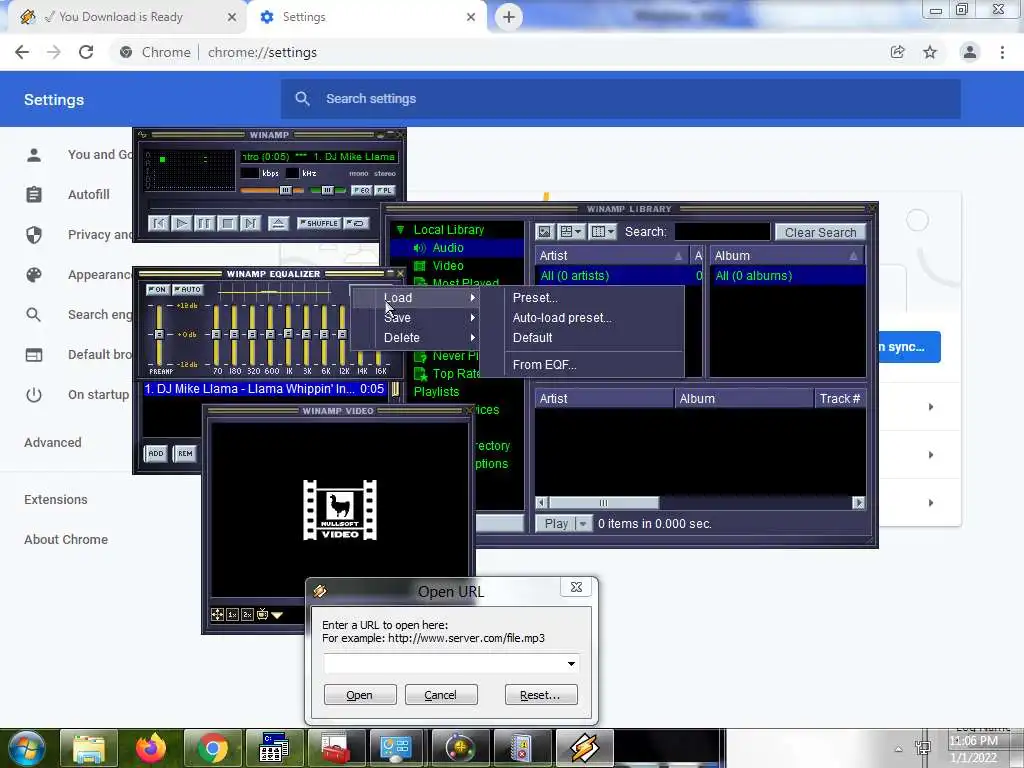Image resolution: width=1024 pixels, height=768 pixels.
Task: Click Winamp's Previous track button
Action: pos(159,223)
